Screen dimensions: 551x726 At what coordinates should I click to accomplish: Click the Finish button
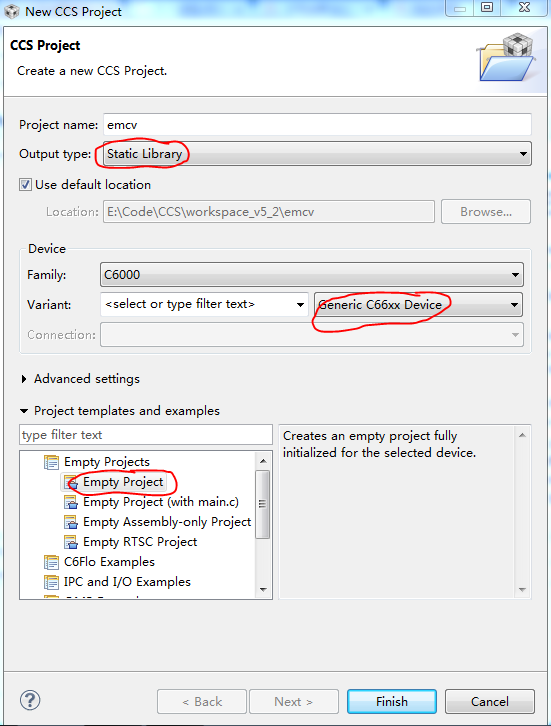click(392, 701)
